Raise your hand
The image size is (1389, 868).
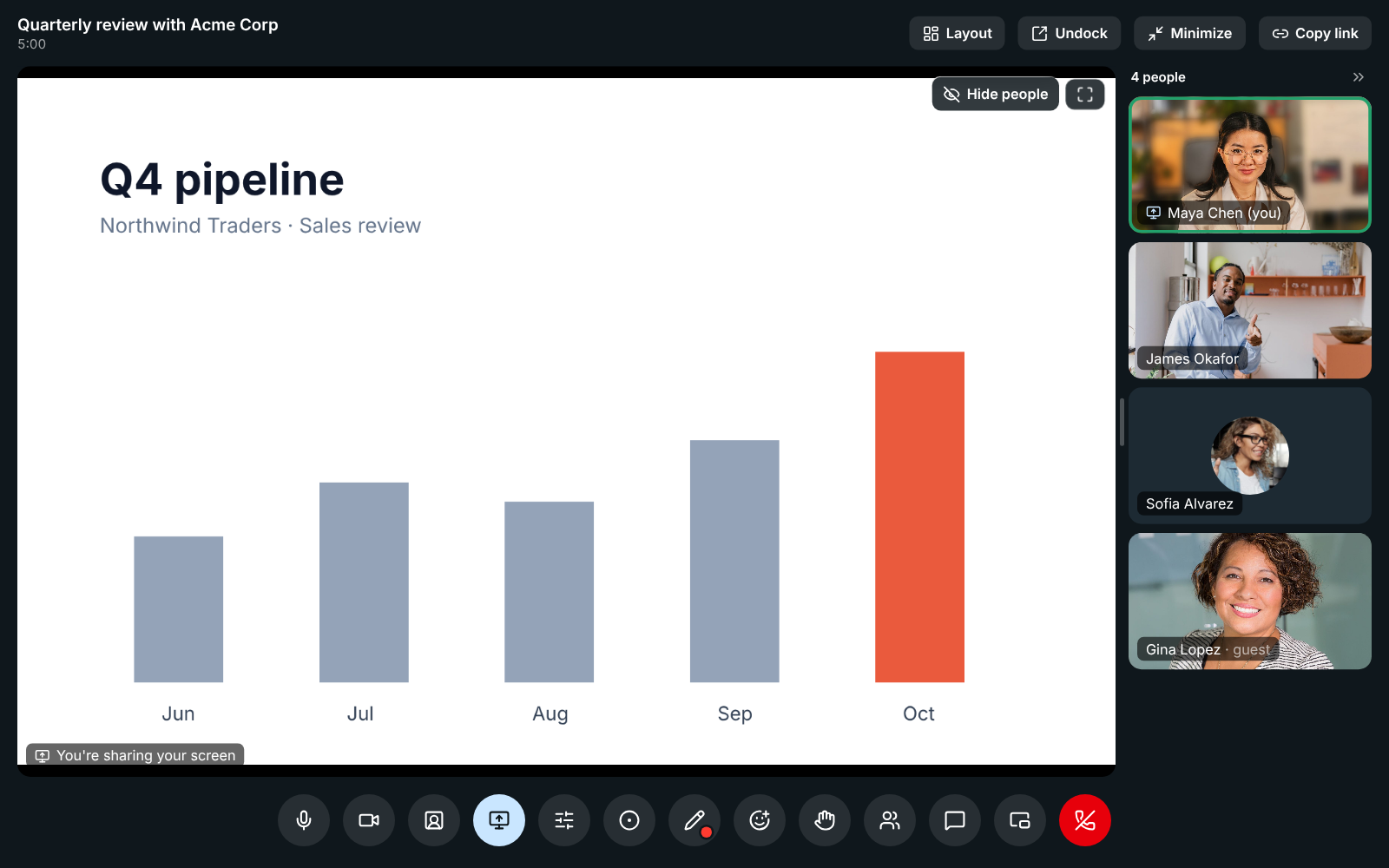tap(825, 820)
